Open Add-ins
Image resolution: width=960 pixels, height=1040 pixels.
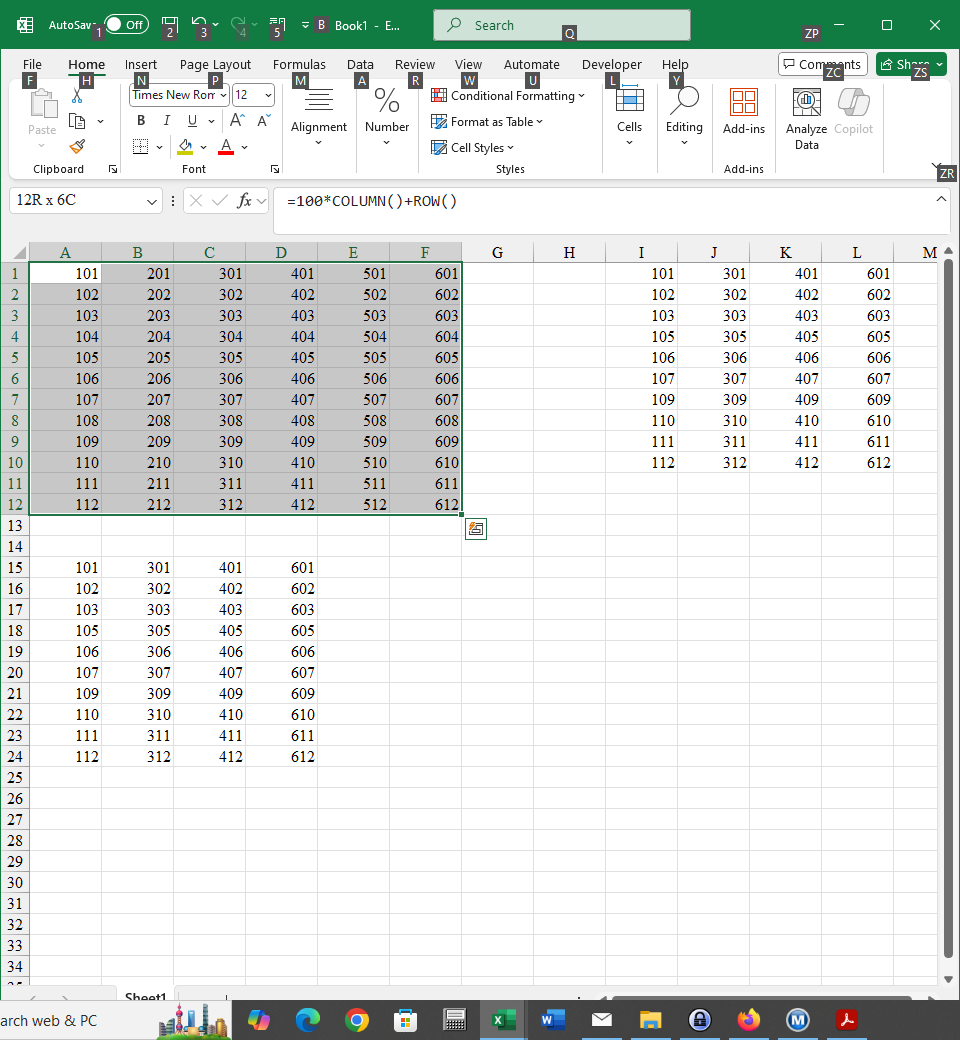[x=744, y=112]
